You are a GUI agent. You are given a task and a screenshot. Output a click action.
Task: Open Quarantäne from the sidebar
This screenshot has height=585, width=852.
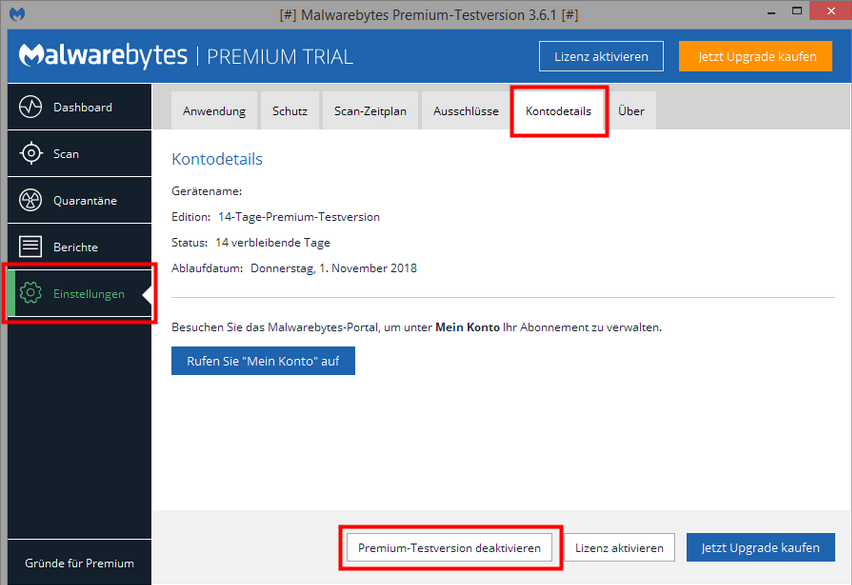(x=79, y=200)
